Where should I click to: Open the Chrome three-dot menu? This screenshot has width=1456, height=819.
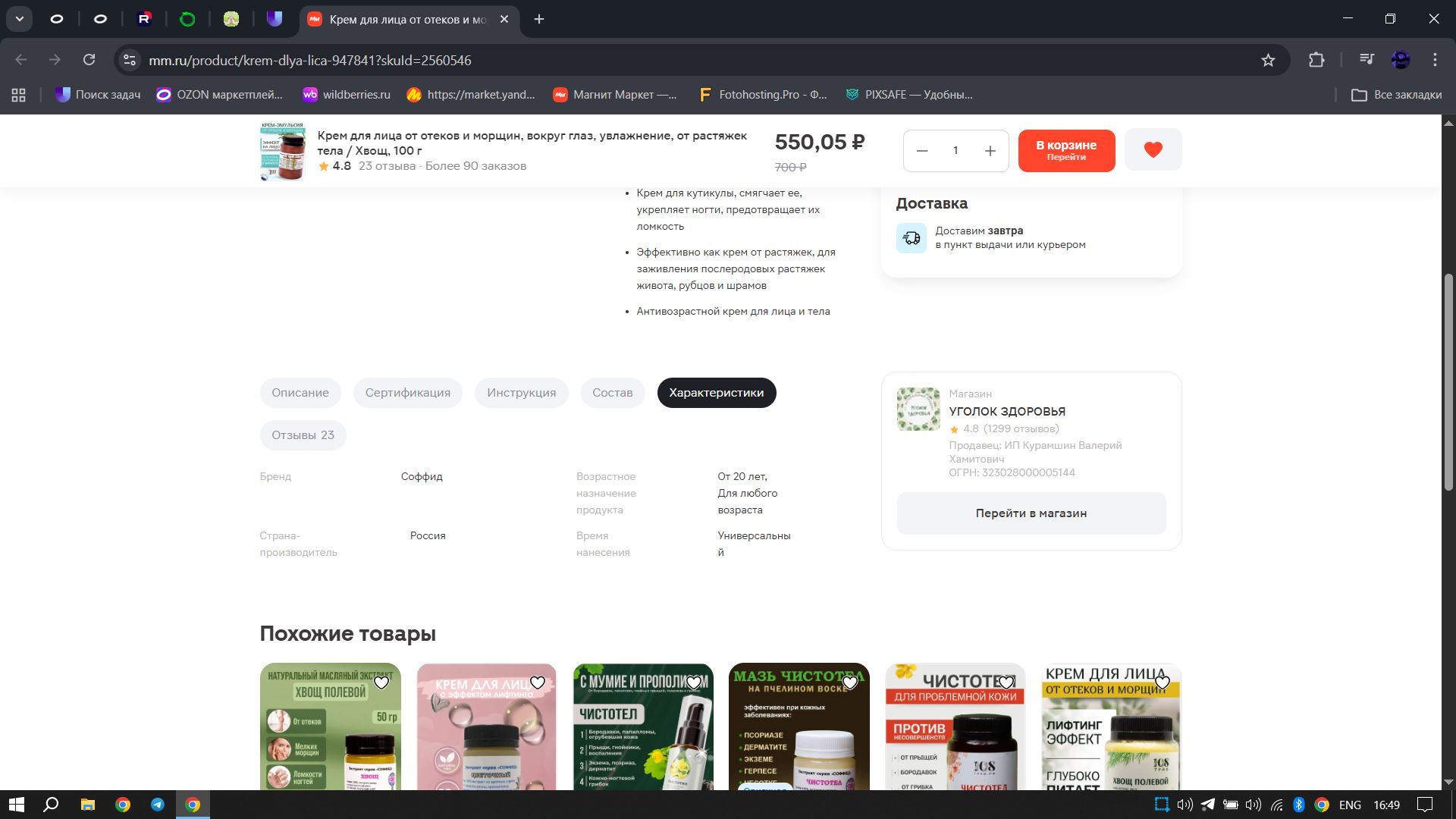point(1435,60)
